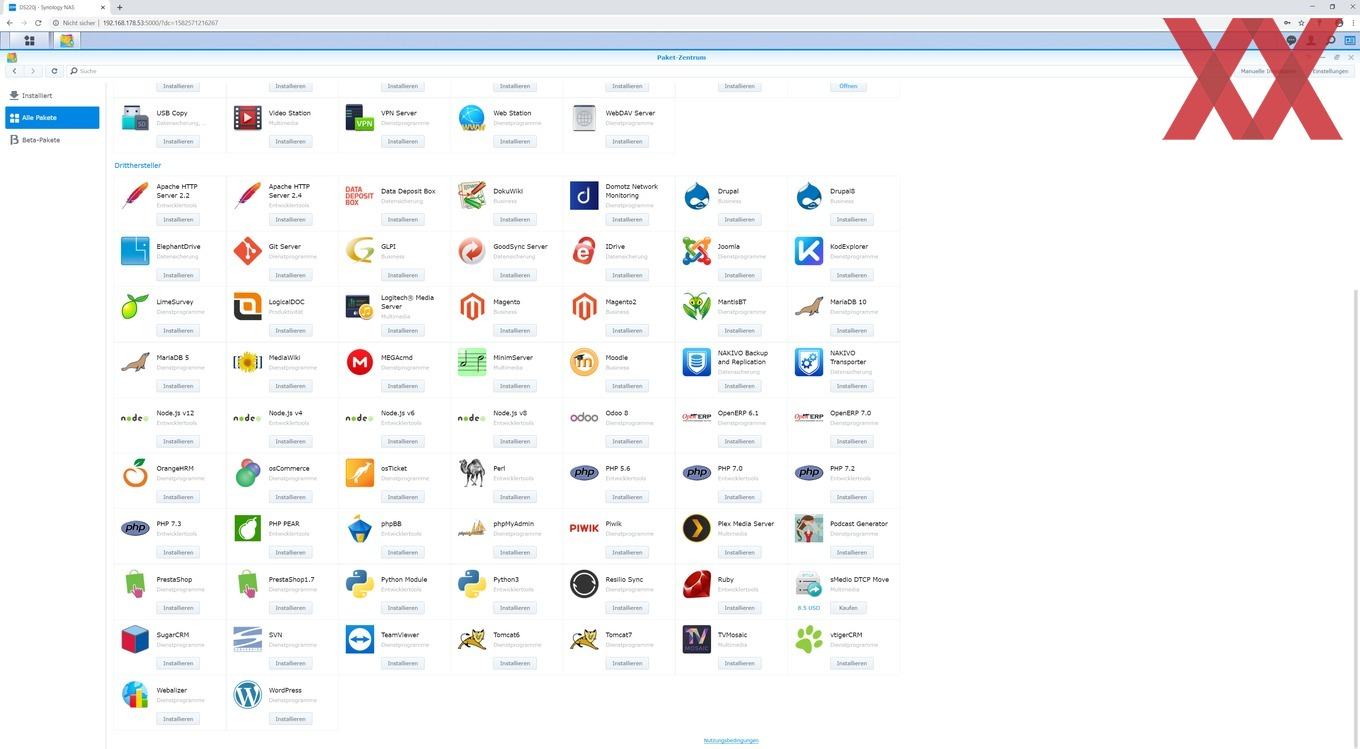The image size is (1360, 749).
Task: Click the Apache HTTP Server 2.2 feather icon
Action: pos(135,195)
